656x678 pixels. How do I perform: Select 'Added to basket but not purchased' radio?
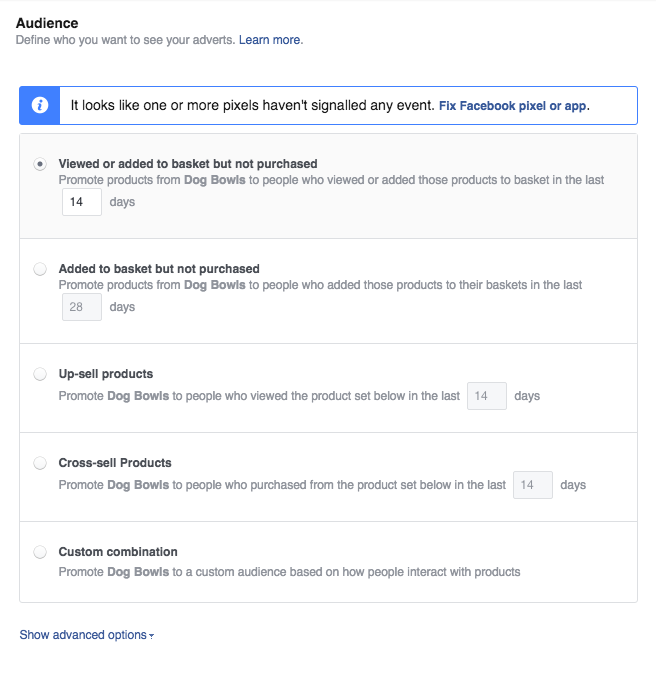(40, 269)
